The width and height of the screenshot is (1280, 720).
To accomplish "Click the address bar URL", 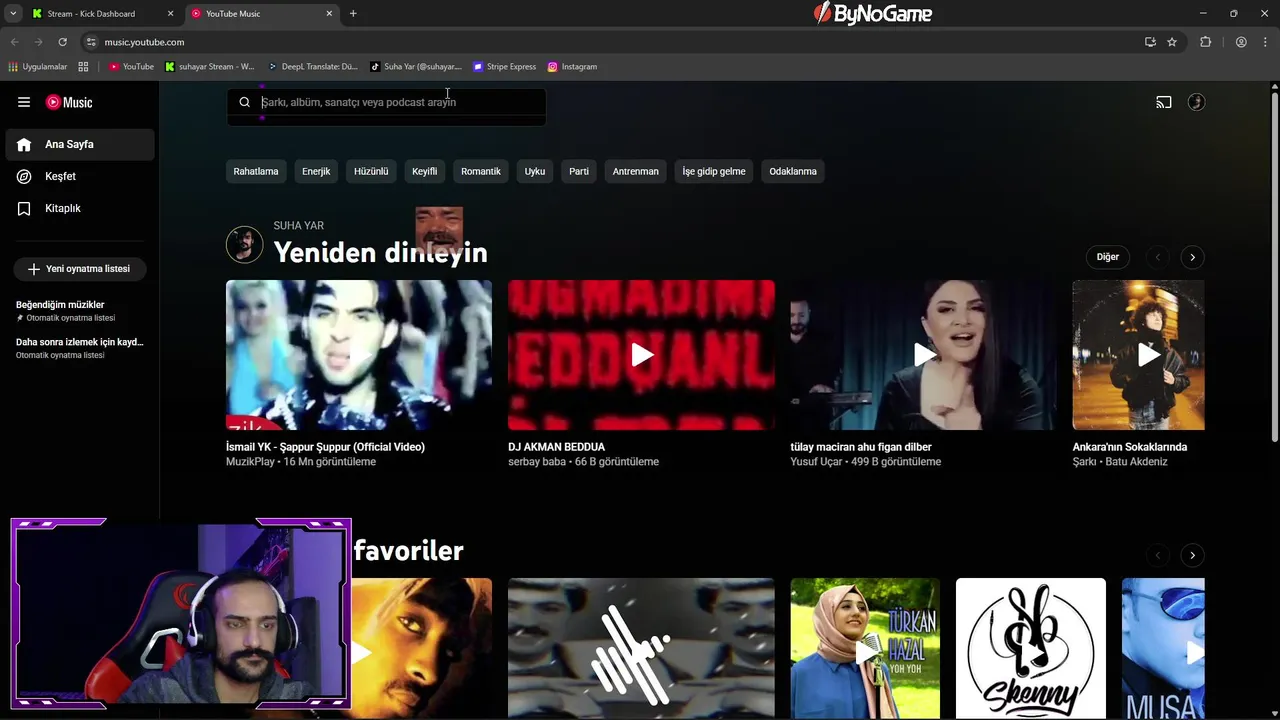I will (144, 42).
